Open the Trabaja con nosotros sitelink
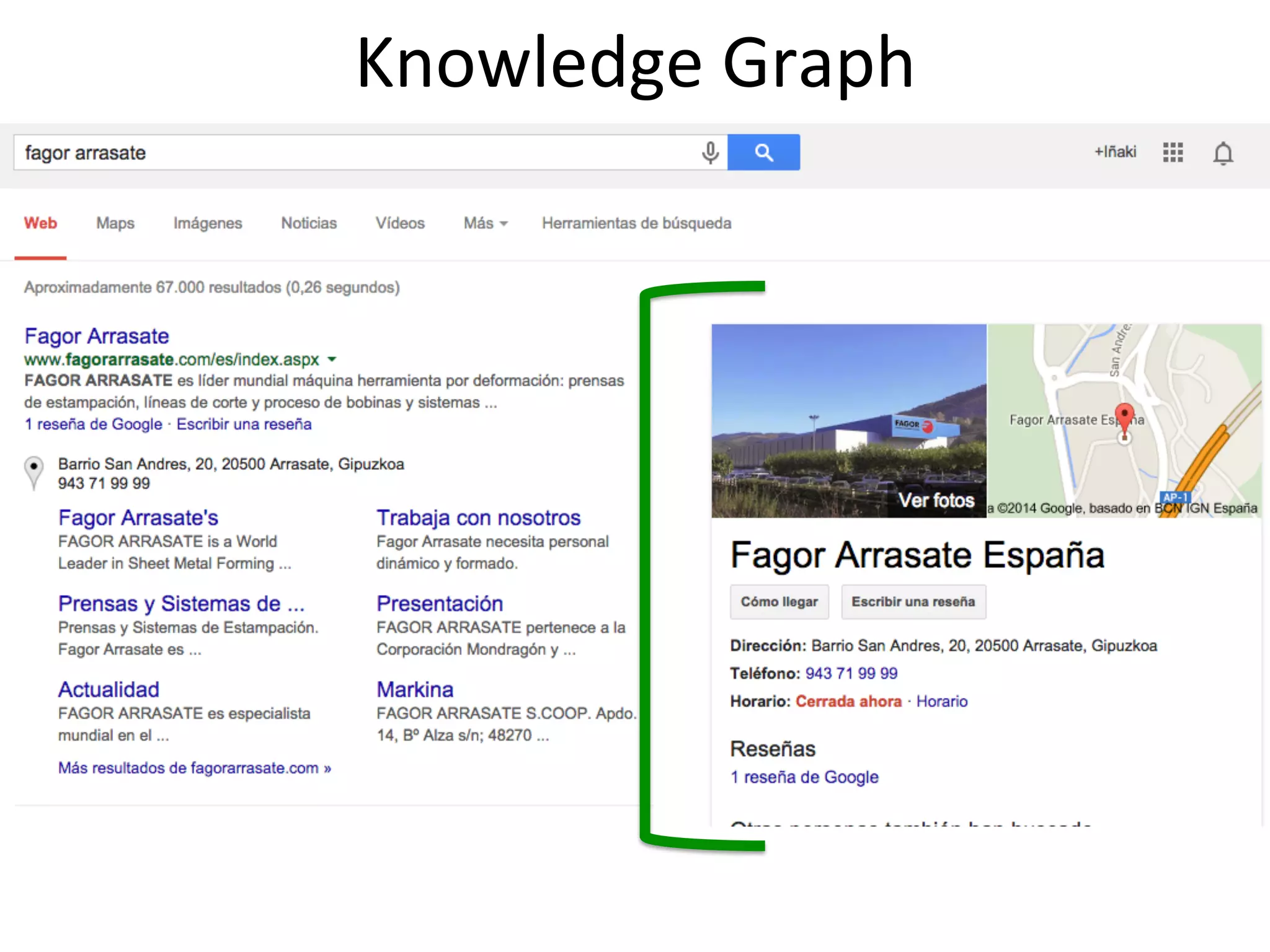The image size is (1270, 952). [x=478, y=518]
